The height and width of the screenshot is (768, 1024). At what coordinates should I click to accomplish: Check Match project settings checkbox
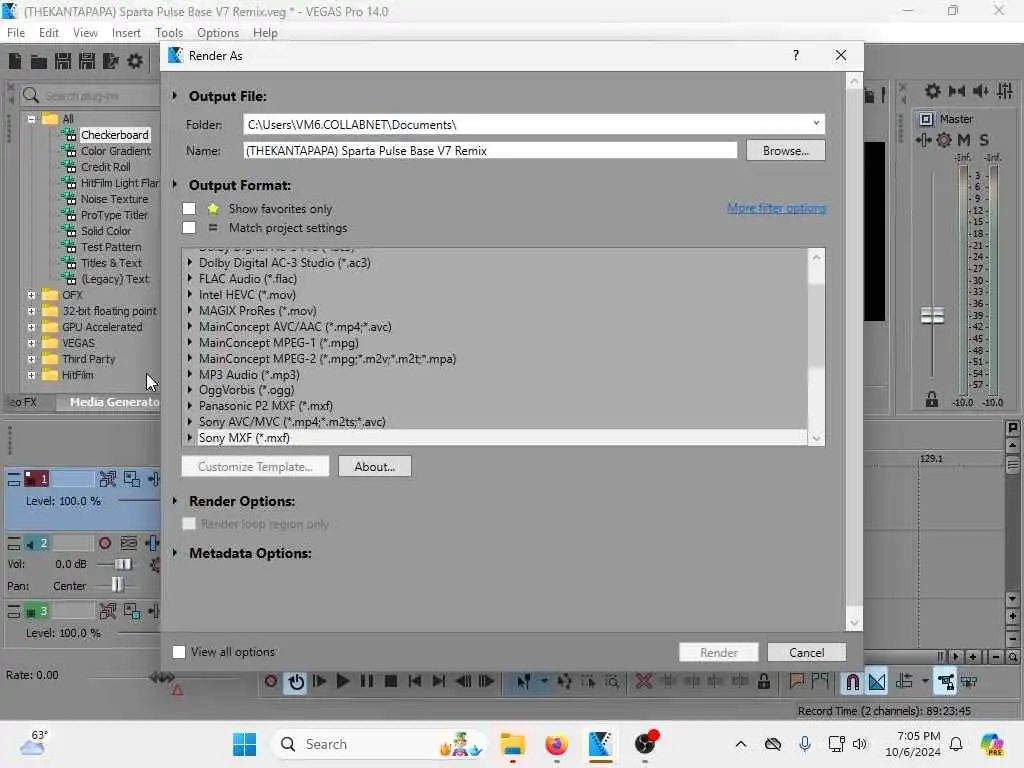coord(189,227)
